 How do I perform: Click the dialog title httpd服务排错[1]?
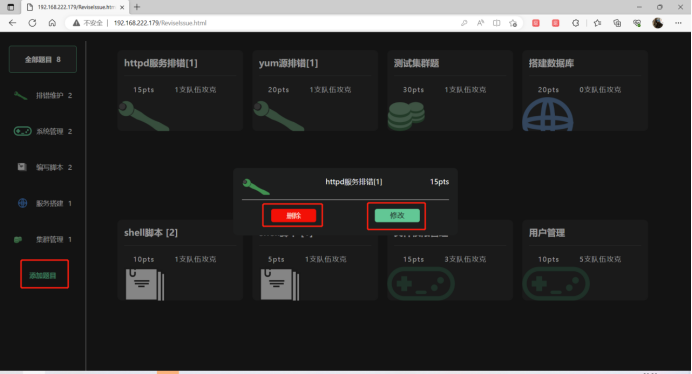click(354, 182)
